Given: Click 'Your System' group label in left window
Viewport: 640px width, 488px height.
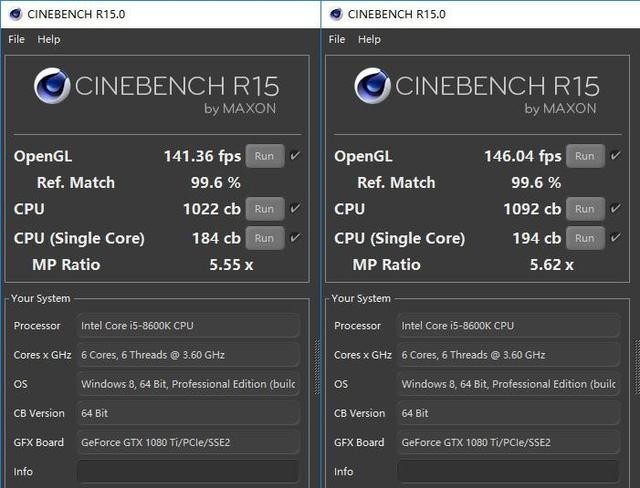Looking at the screenshot, I should click(40, 299).
